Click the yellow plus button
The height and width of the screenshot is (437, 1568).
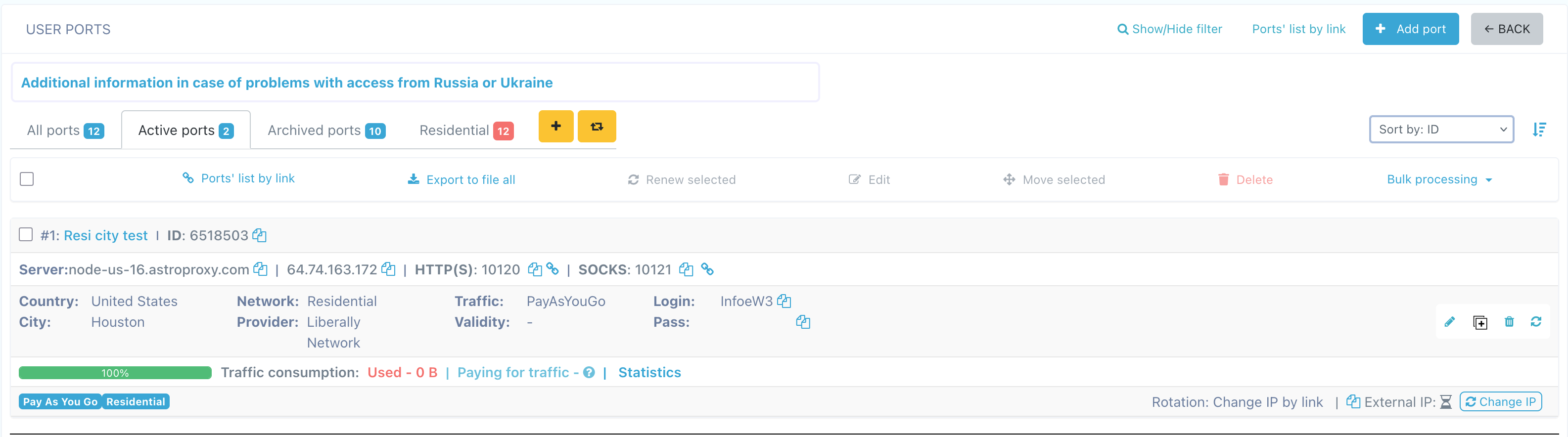pos(555,127)
